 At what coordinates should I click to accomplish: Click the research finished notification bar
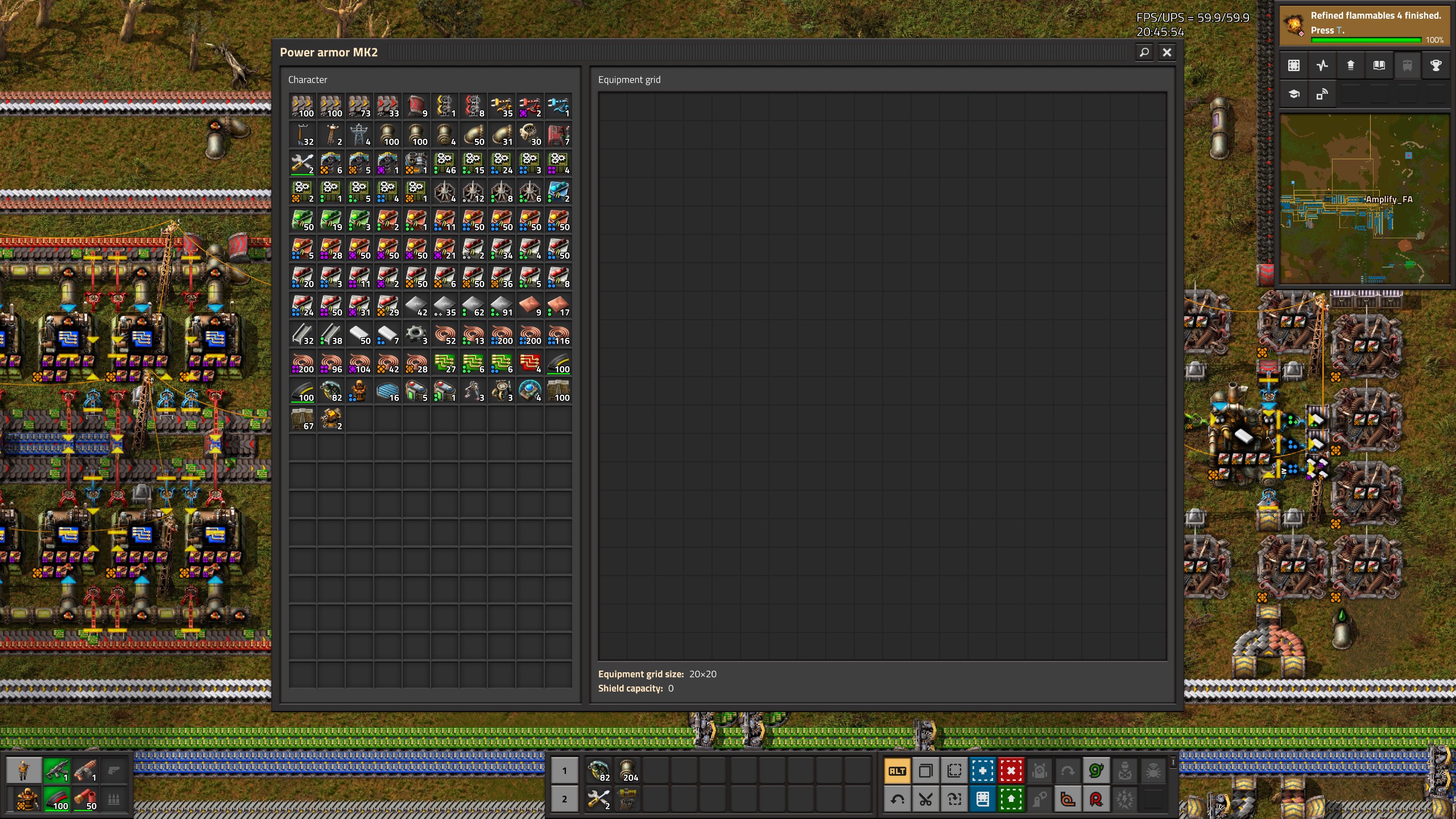pos(1365,25)
